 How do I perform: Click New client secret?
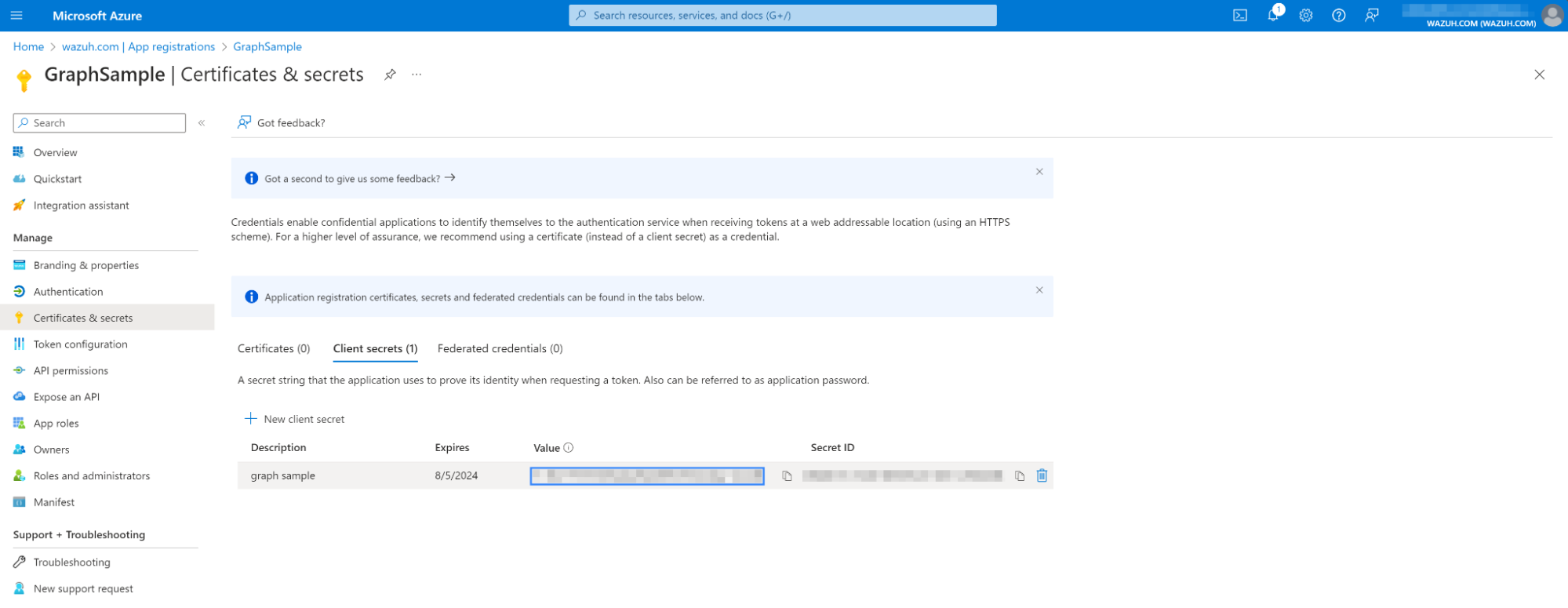pos(295,419)
